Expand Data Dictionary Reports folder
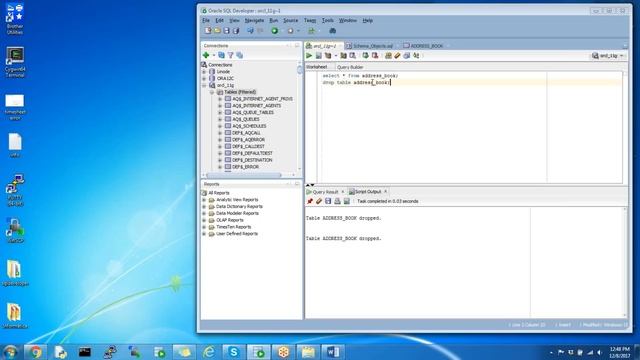The image size is (640, 360). pyautogui.click(x=204, y=207)
